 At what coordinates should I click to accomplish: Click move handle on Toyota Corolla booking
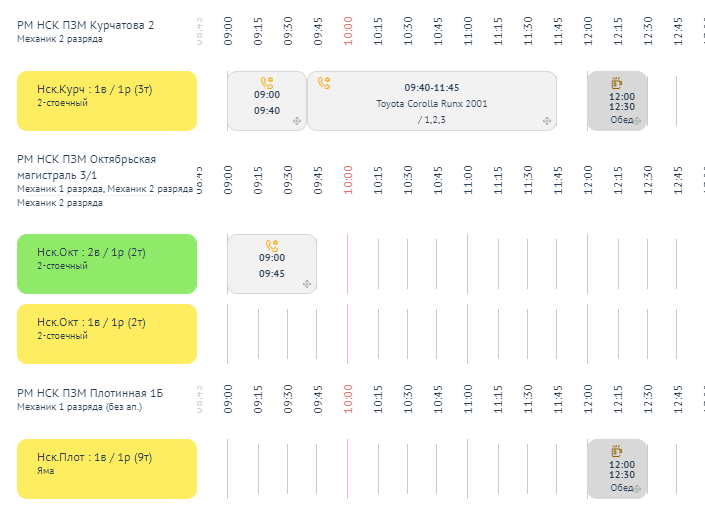pos(547,121)
